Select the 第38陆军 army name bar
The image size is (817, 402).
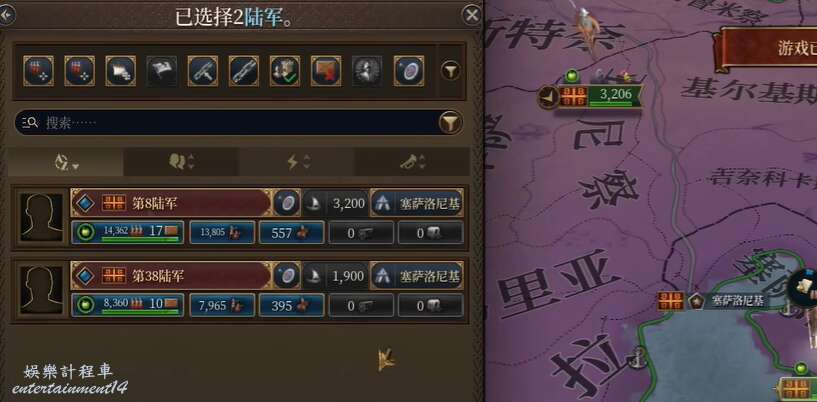[x=171, y=275]
